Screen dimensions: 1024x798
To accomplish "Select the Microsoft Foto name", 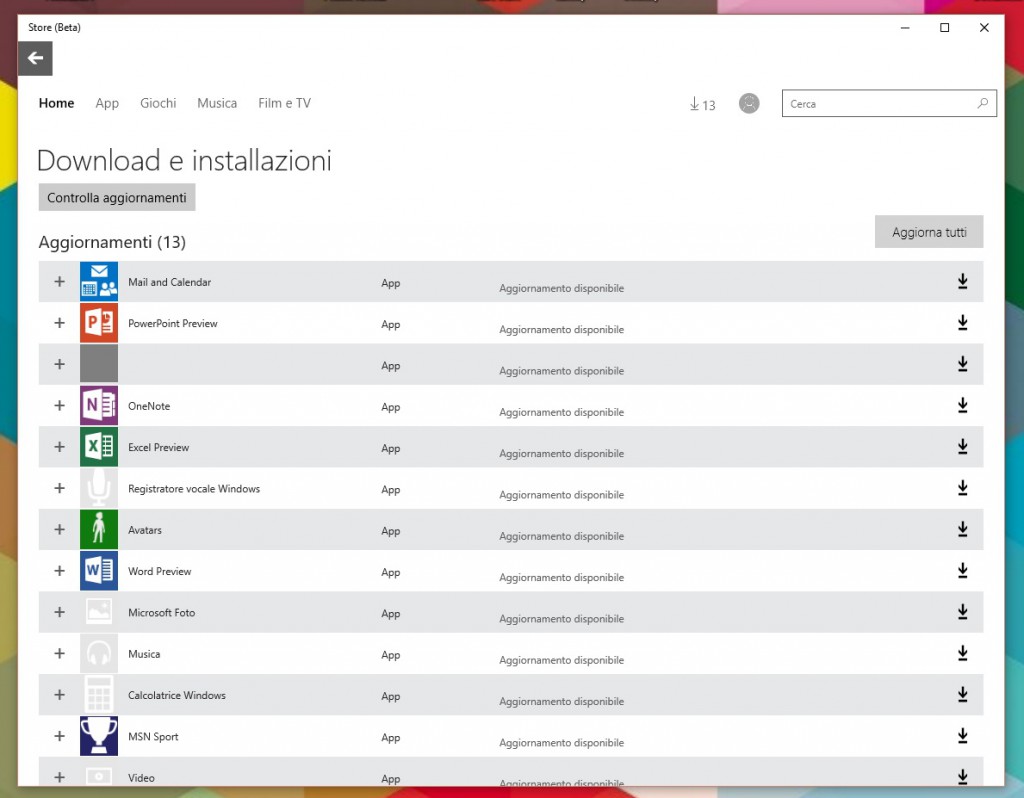I will coord(161,613).
